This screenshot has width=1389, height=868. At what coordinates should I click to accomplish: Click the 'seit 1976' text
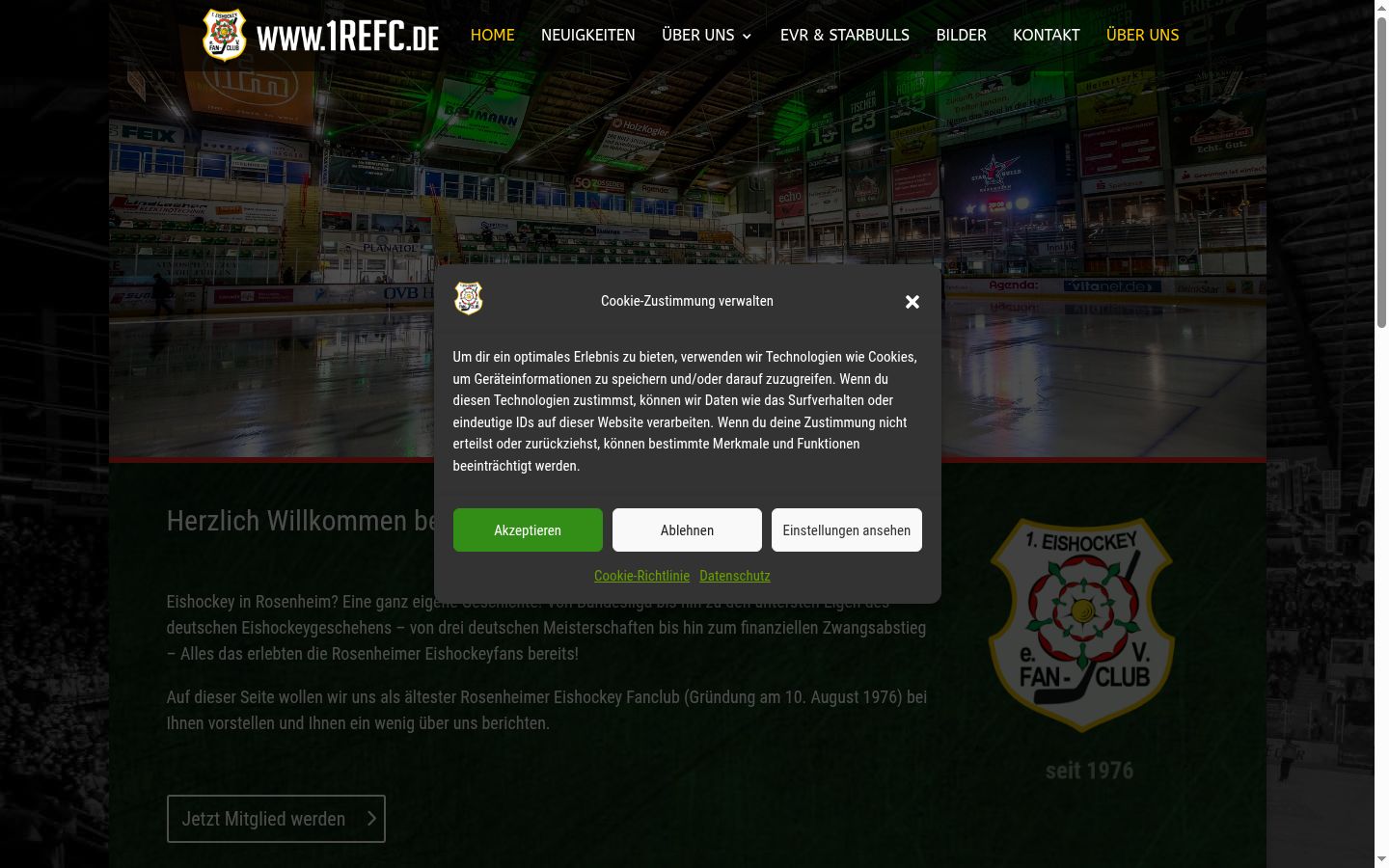(1090, 771)
